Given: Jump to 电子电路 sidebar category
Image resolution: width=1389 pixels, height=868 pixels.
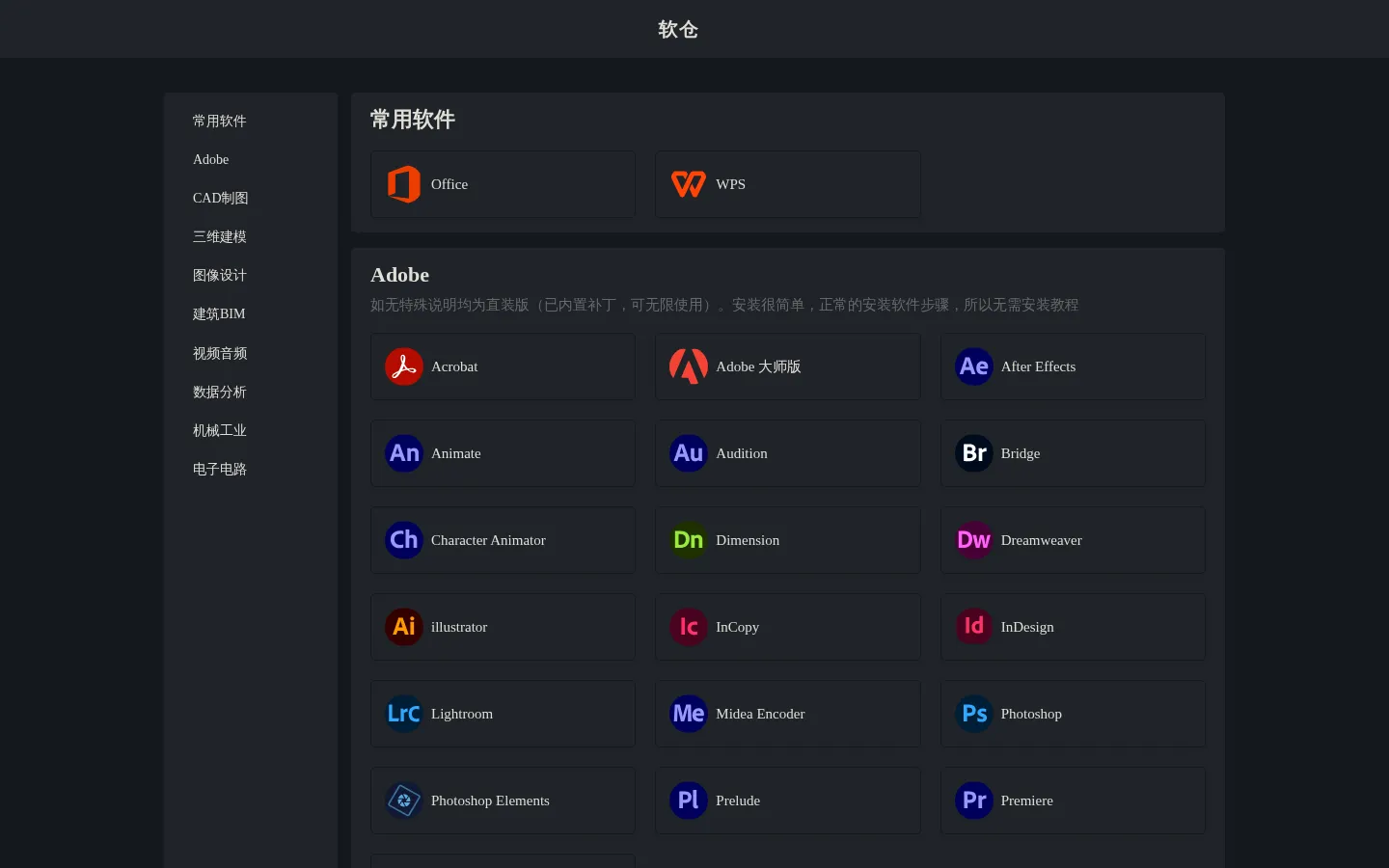Looking at the screenshot, I should coord(220,469).
